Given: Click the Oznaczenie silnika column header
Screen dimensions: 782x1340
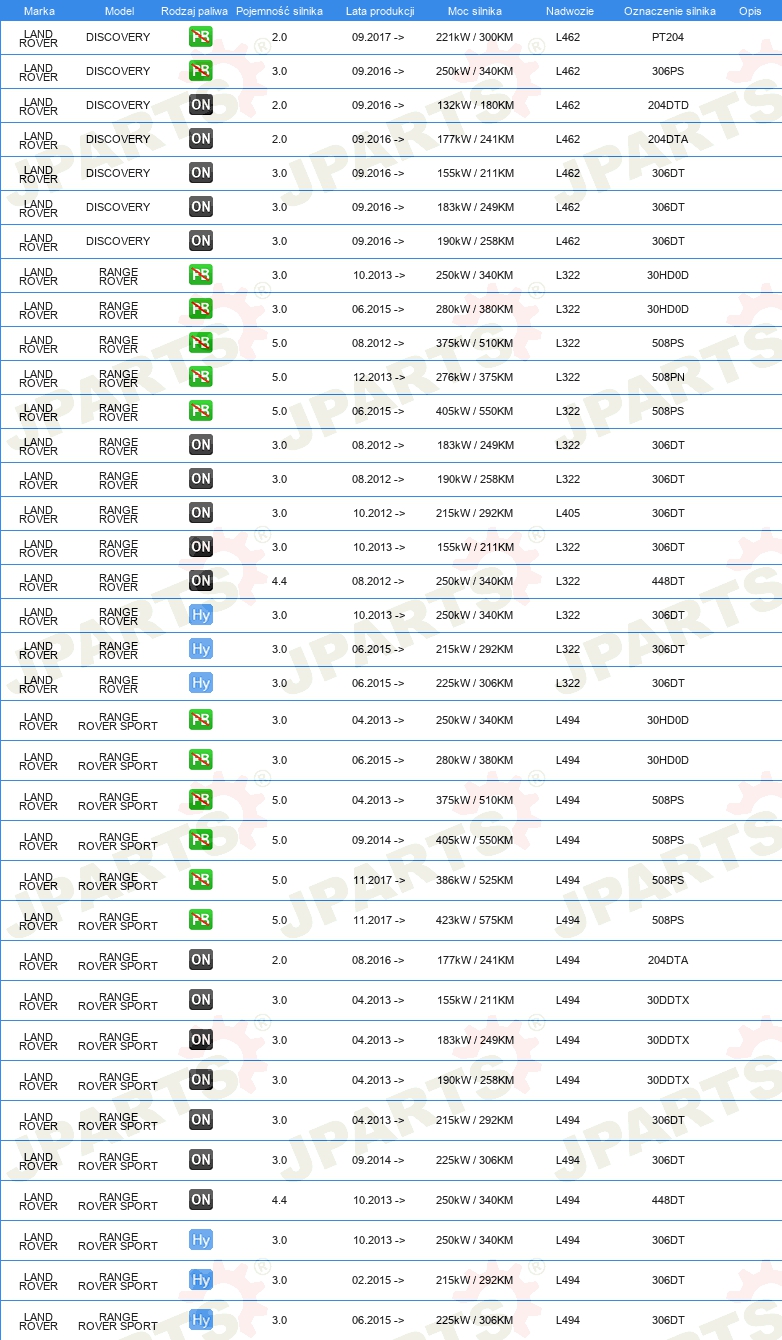Looking at the screenshot, I should point(669,11).
